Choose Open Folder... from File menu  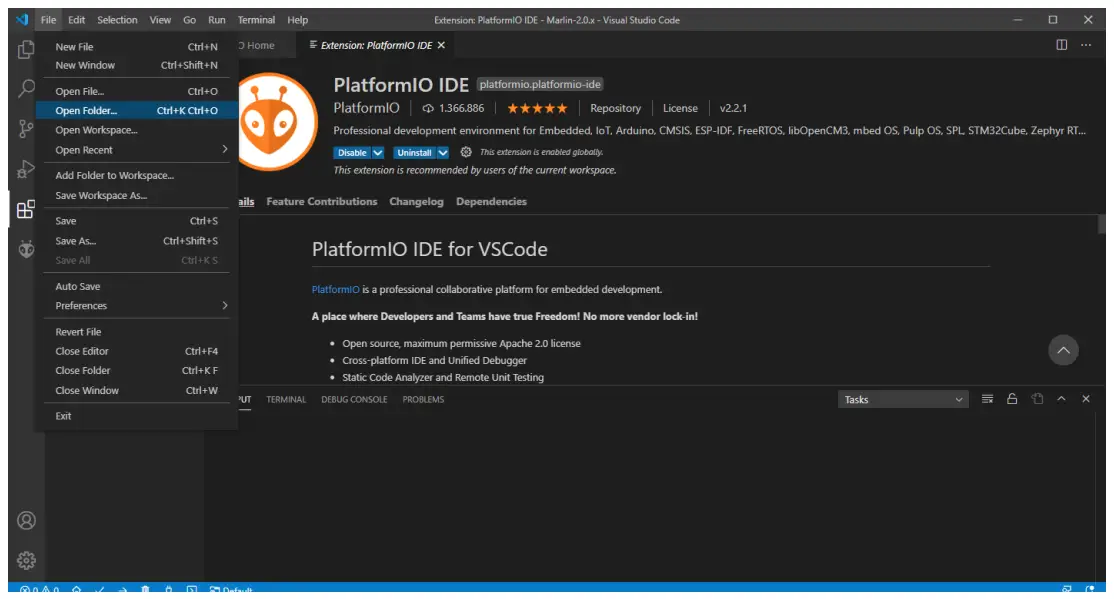tap(86, 111)
